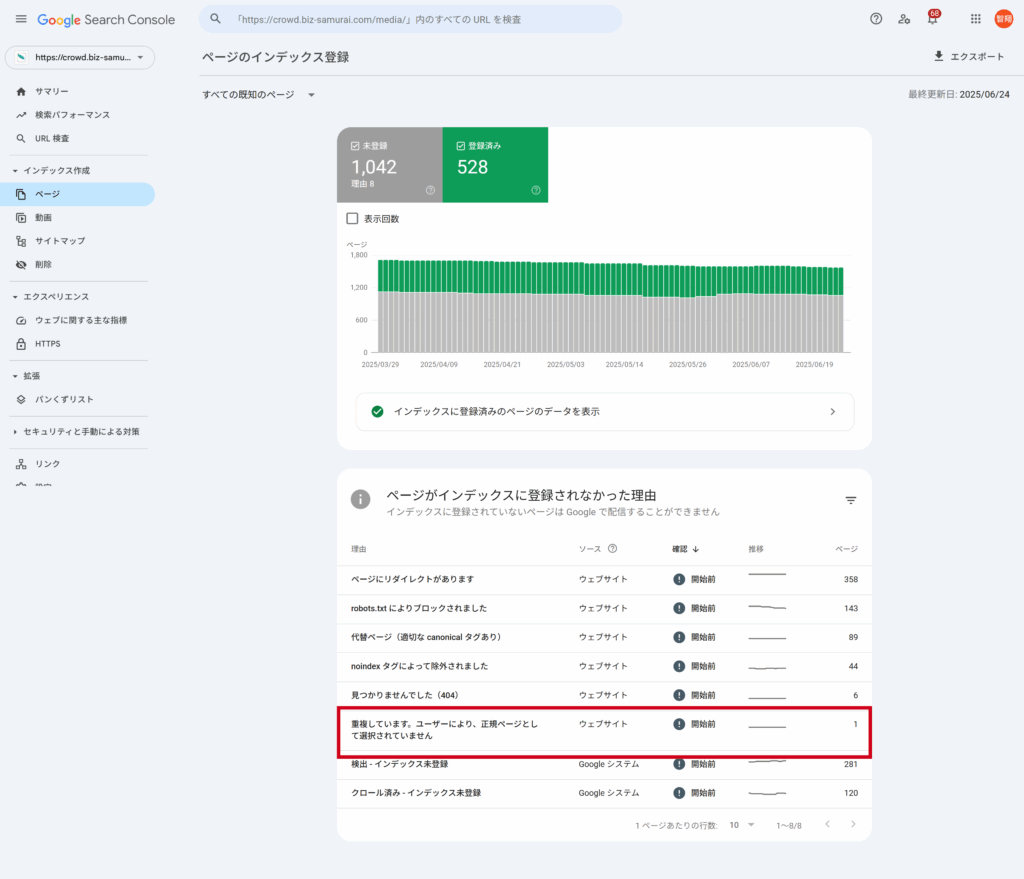Open 検索パフォーマンス menu item

coord(78,115)
